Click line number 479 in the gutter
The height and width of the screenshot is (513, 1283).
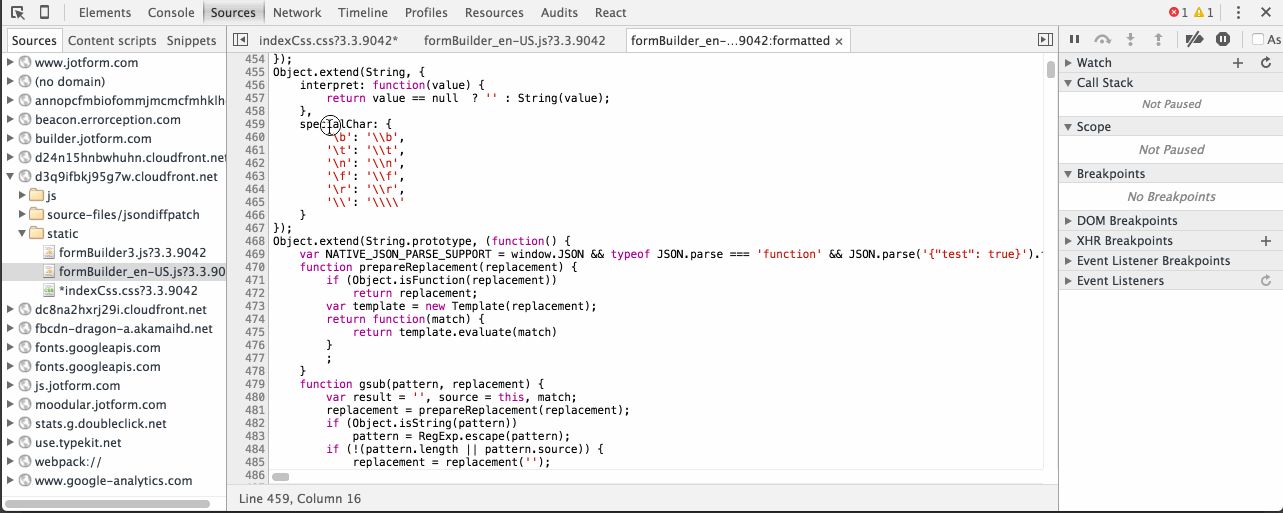coord(255,384)
